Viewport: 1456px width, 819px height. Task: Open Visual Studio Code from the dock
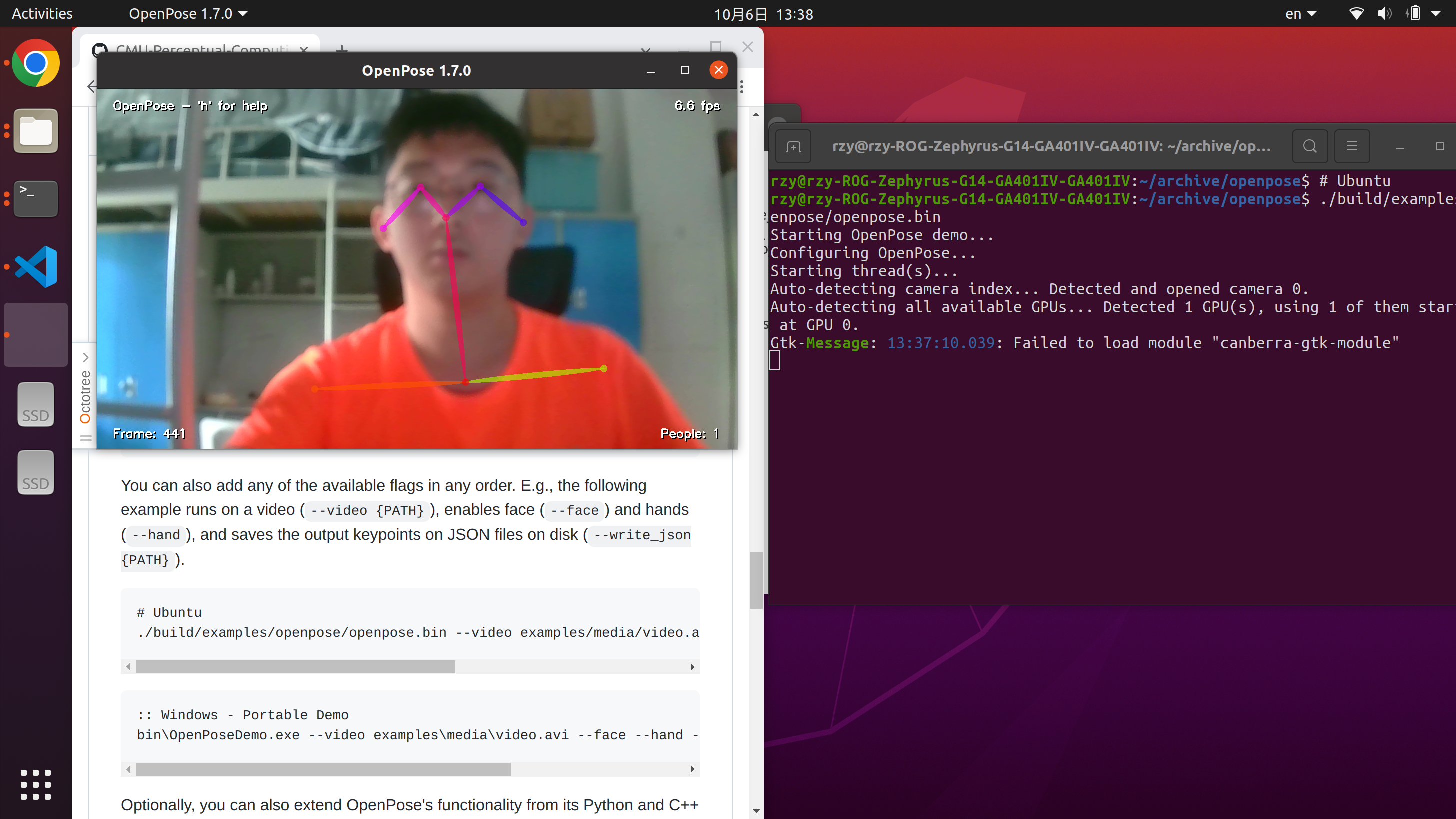[x=35, y=267]
